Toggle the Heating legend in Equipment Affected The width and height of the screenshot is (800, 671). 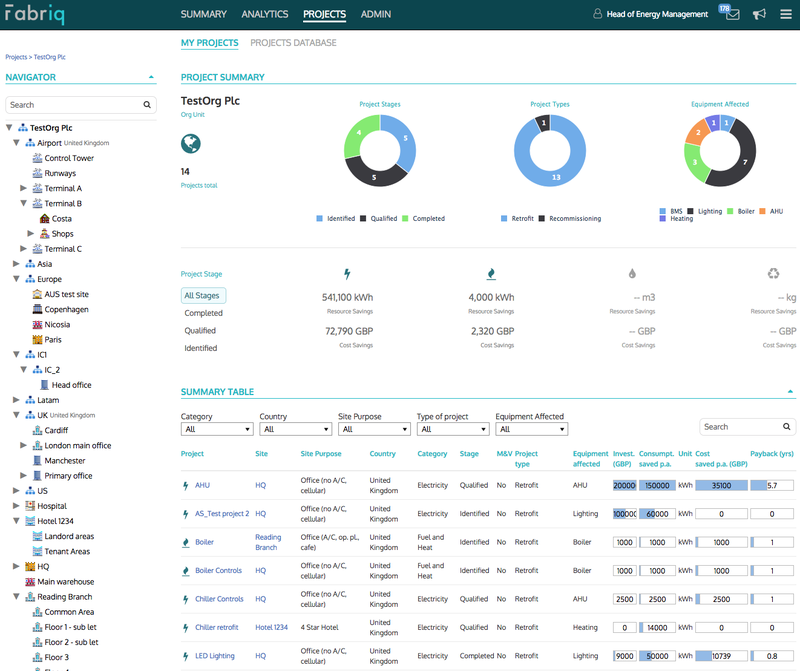[x=676, y=218]
